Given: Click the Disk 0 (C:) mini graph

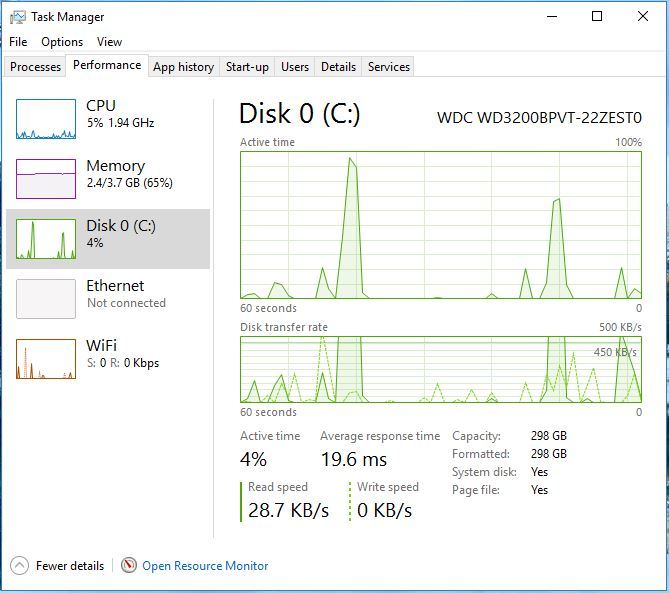Looking at the screenshot, I should 46,239.
